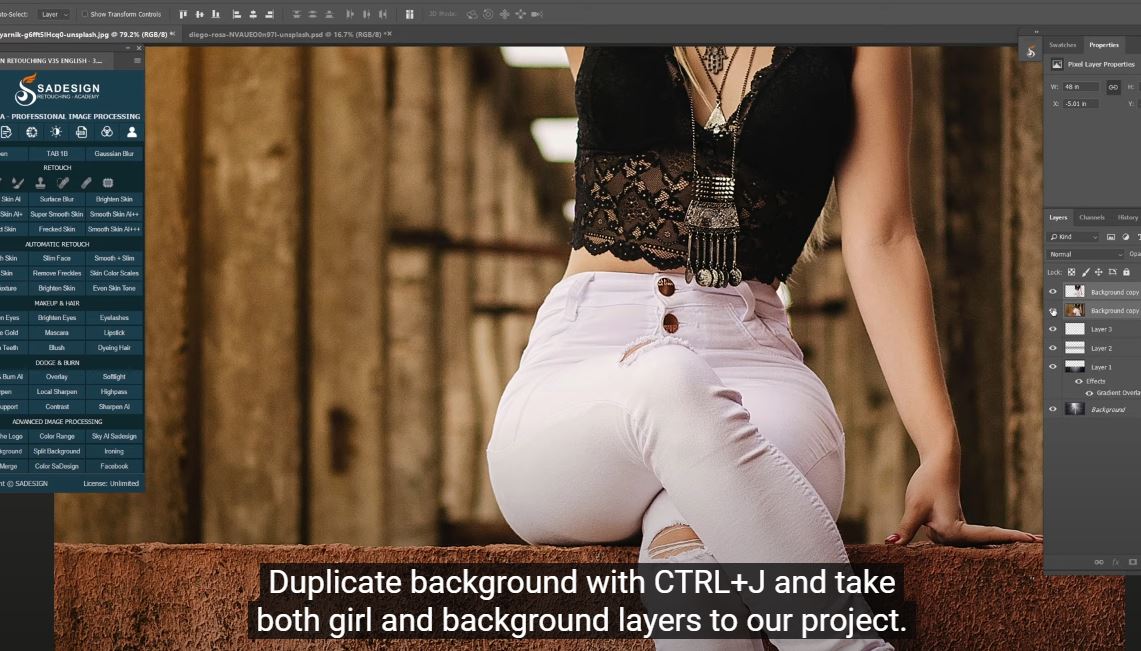Hide Layer 3 using its eye icon

1052,329
